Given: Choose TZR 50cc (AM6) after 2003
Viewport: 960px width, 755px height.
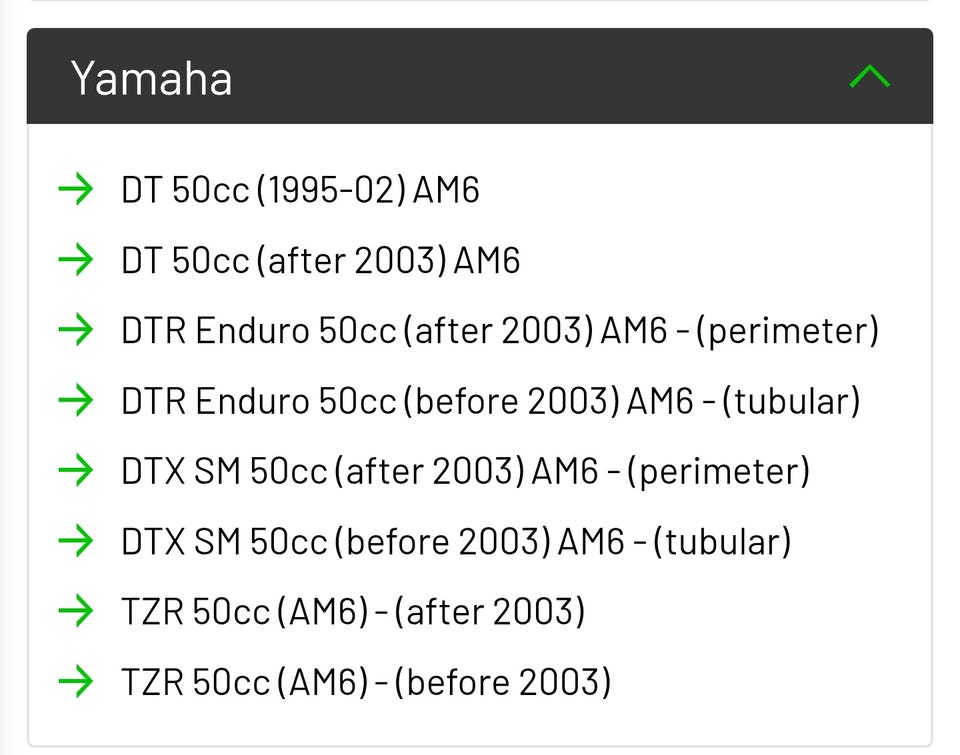Looking at the screenshot, I should [x=353, y=611].
